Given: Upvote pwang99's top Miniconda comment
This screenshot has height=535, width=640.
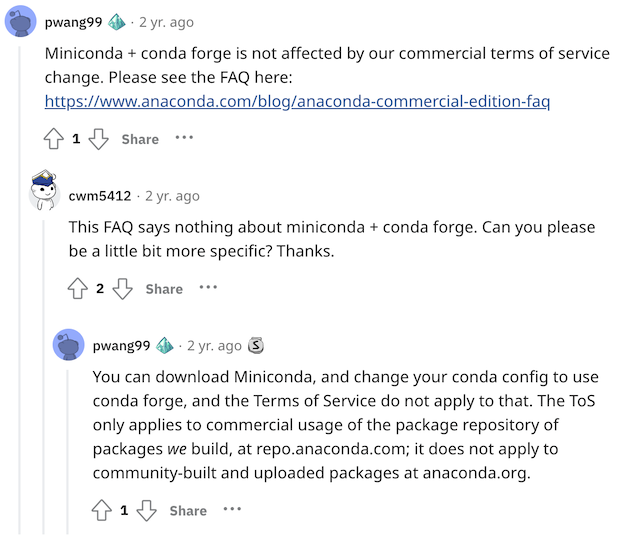Looking at the screenshot, I should (54, 139).
